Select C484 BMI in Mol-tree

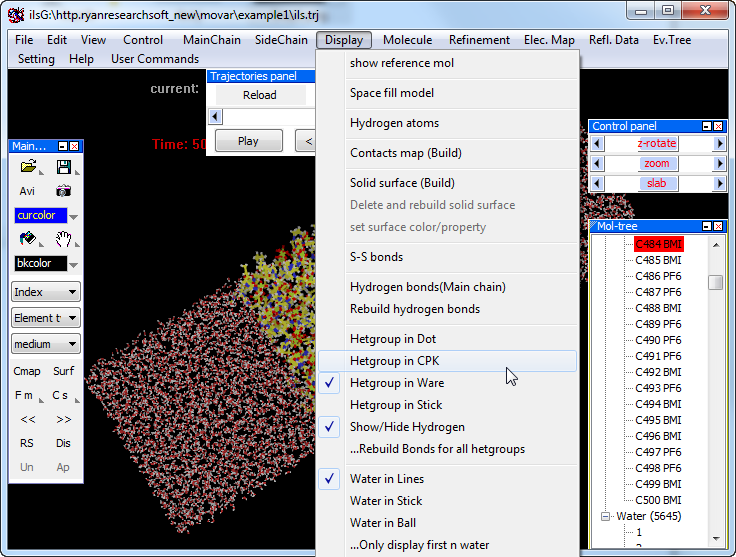click(x=658, y=244)
